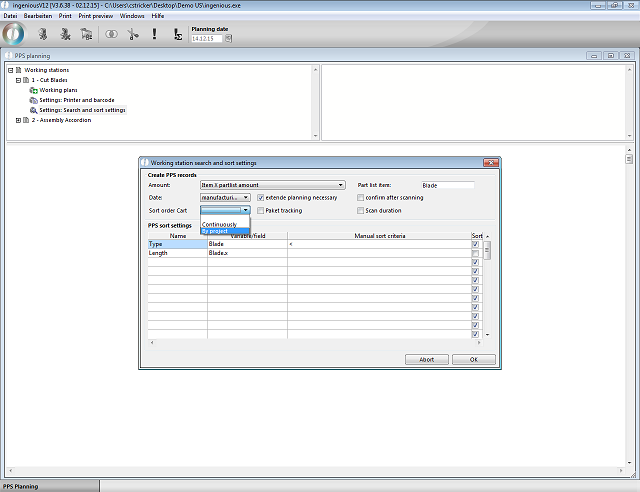The height and width of the screenshot is (492, 640).
Task: Open the Hilfe menu
Action: [158, 16]
